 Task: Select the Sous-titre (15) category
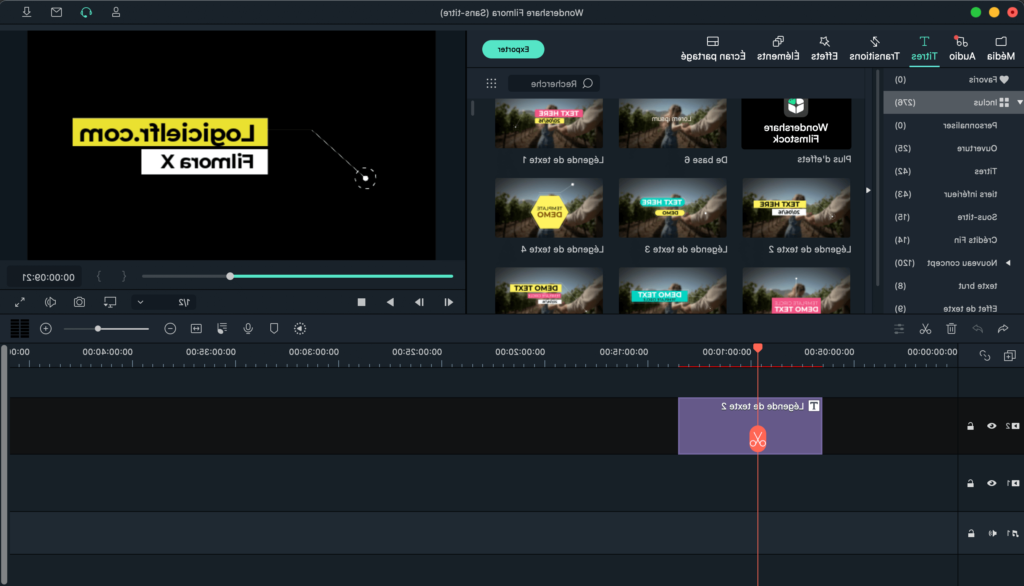952,217
